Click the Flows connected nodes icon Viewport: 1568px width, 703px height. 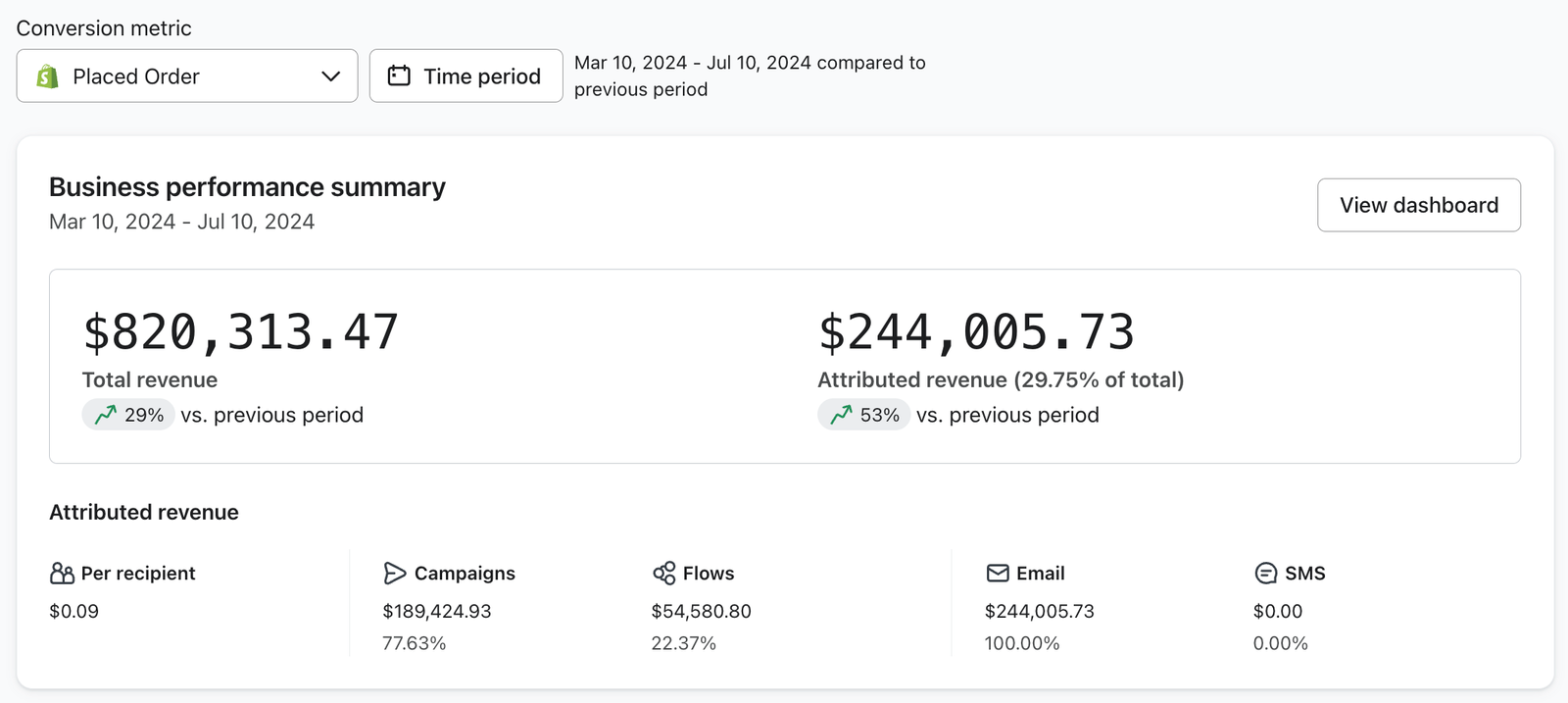[x=663, y=574]
